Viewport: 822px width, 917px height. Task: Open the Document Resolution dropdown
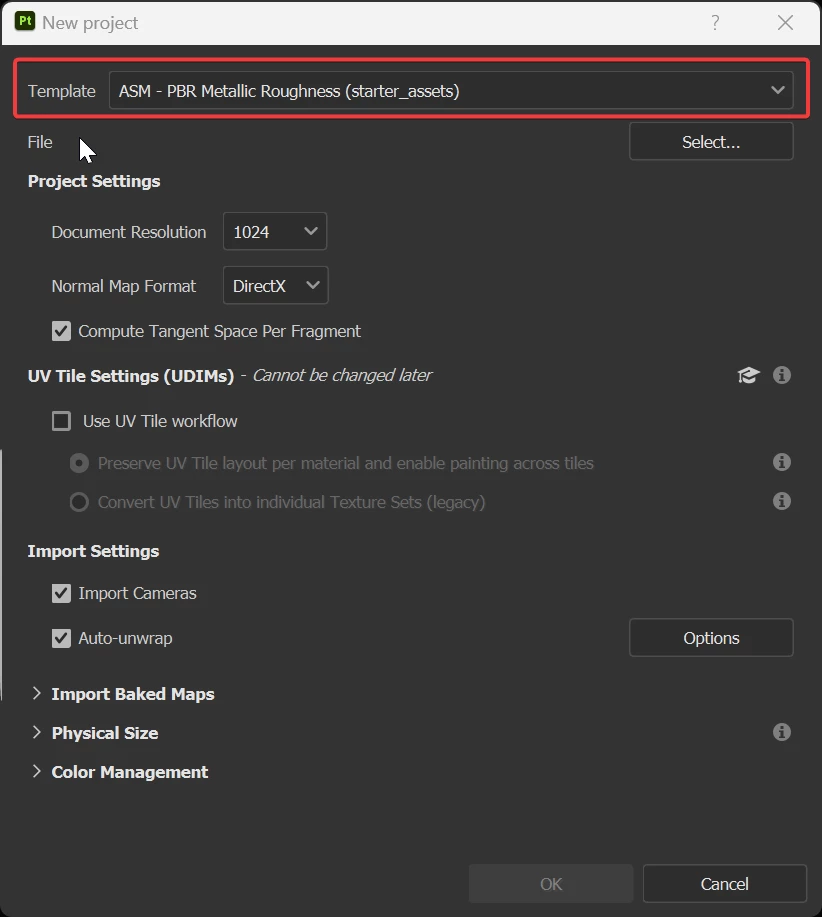[275, 232]
